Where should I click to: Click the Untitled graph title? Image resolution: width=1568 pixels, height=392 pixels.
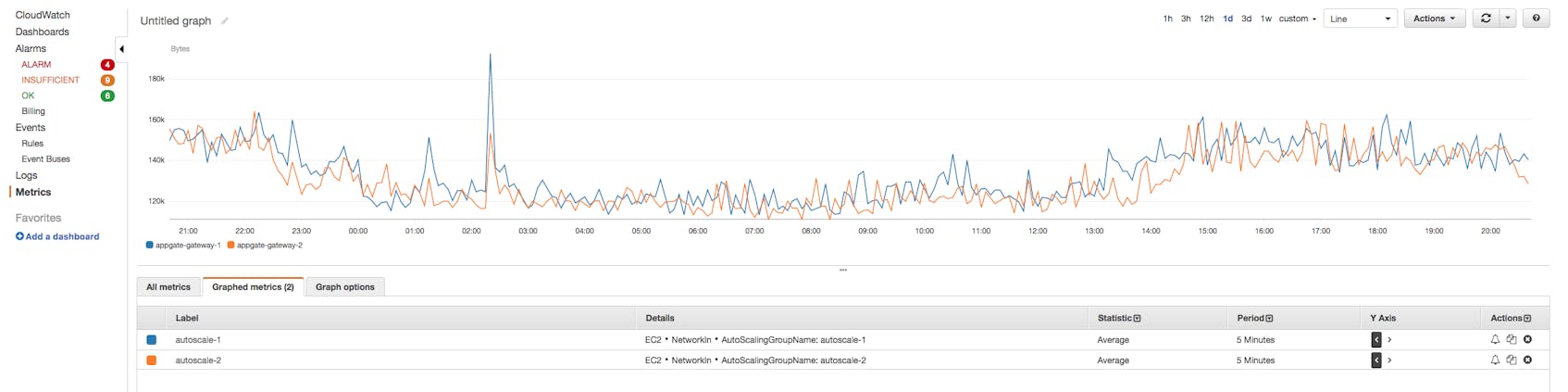(176, 20)
